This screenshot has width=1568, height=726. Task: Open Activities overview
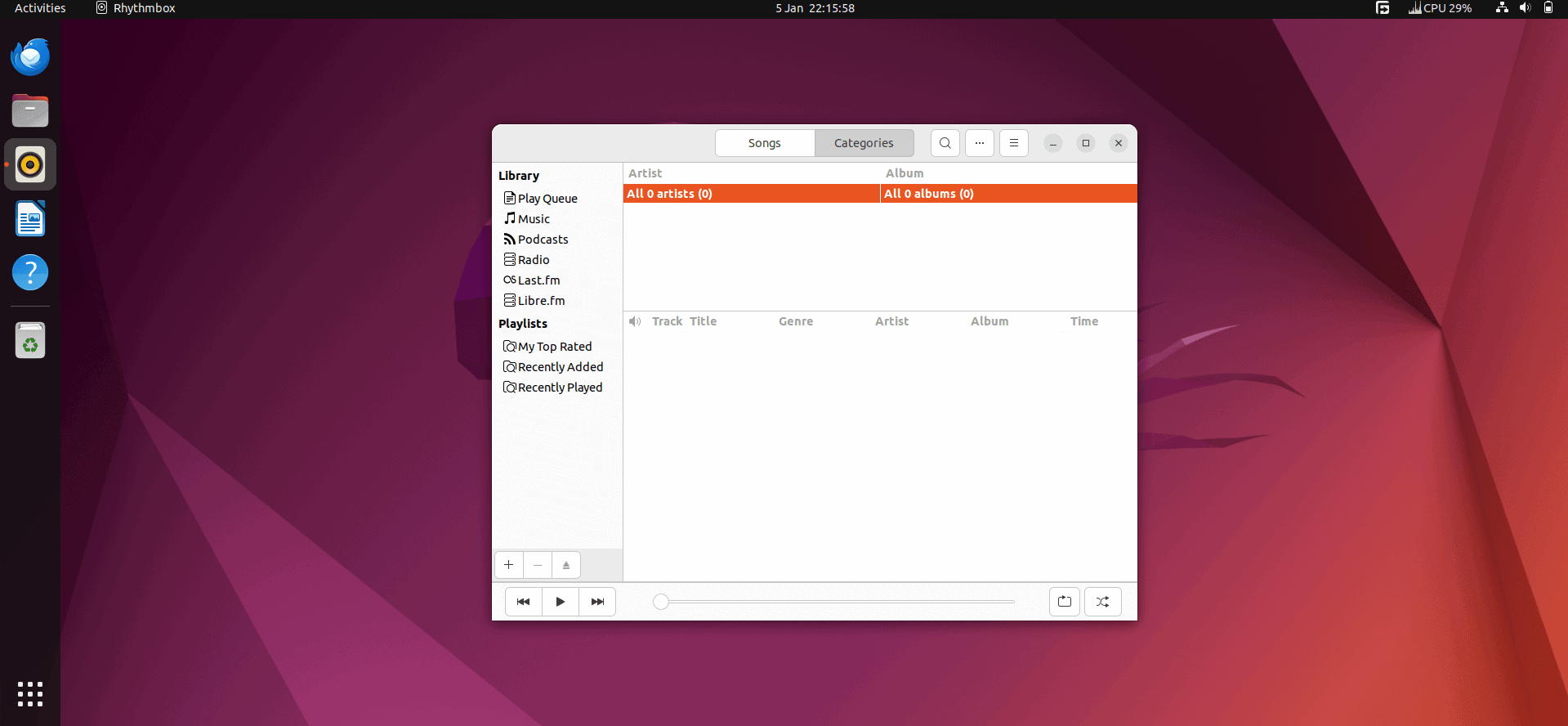[x=40, y=8]
